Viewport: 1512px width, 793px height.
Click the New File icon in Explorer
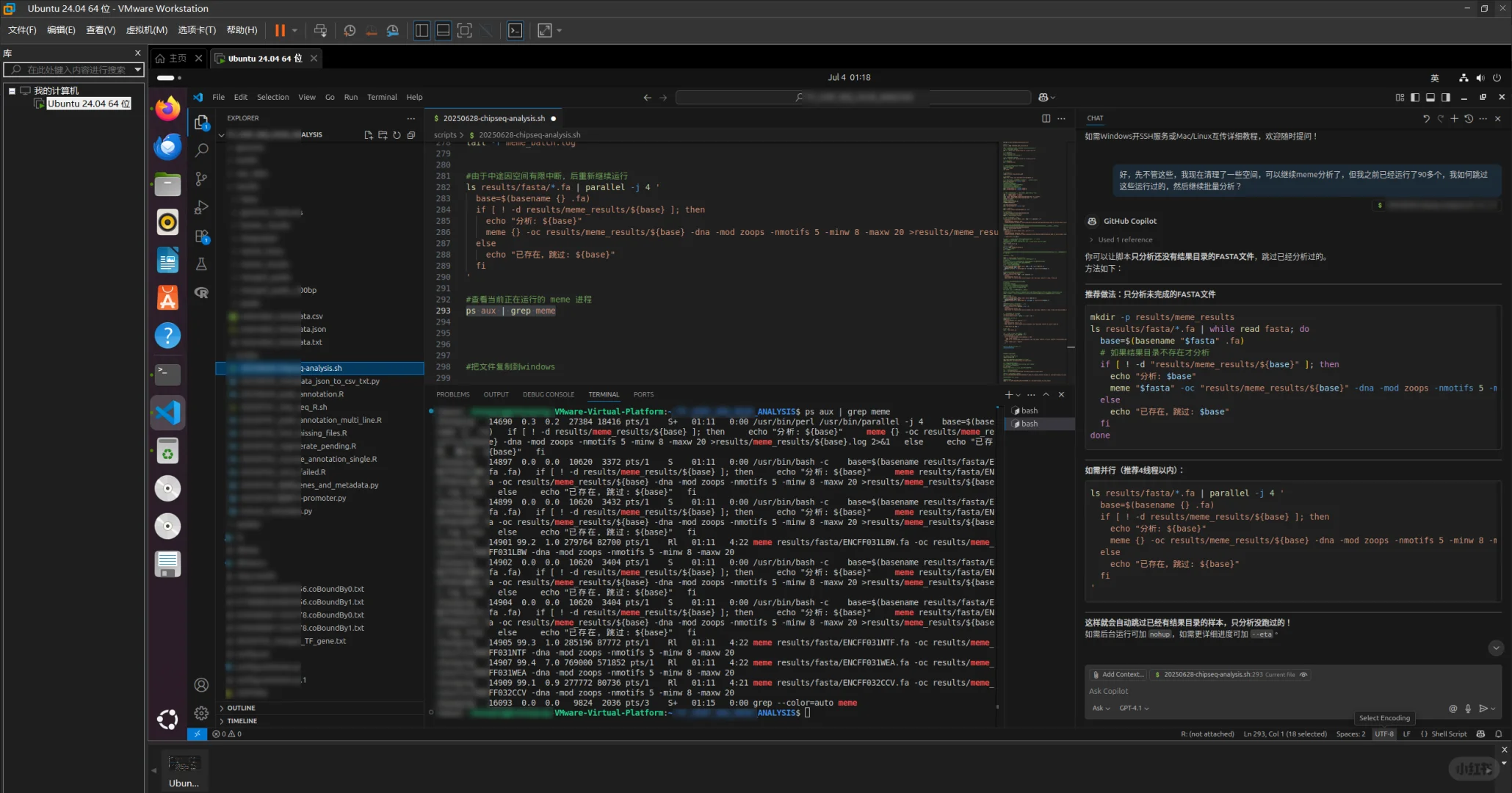tap(369, 135)
